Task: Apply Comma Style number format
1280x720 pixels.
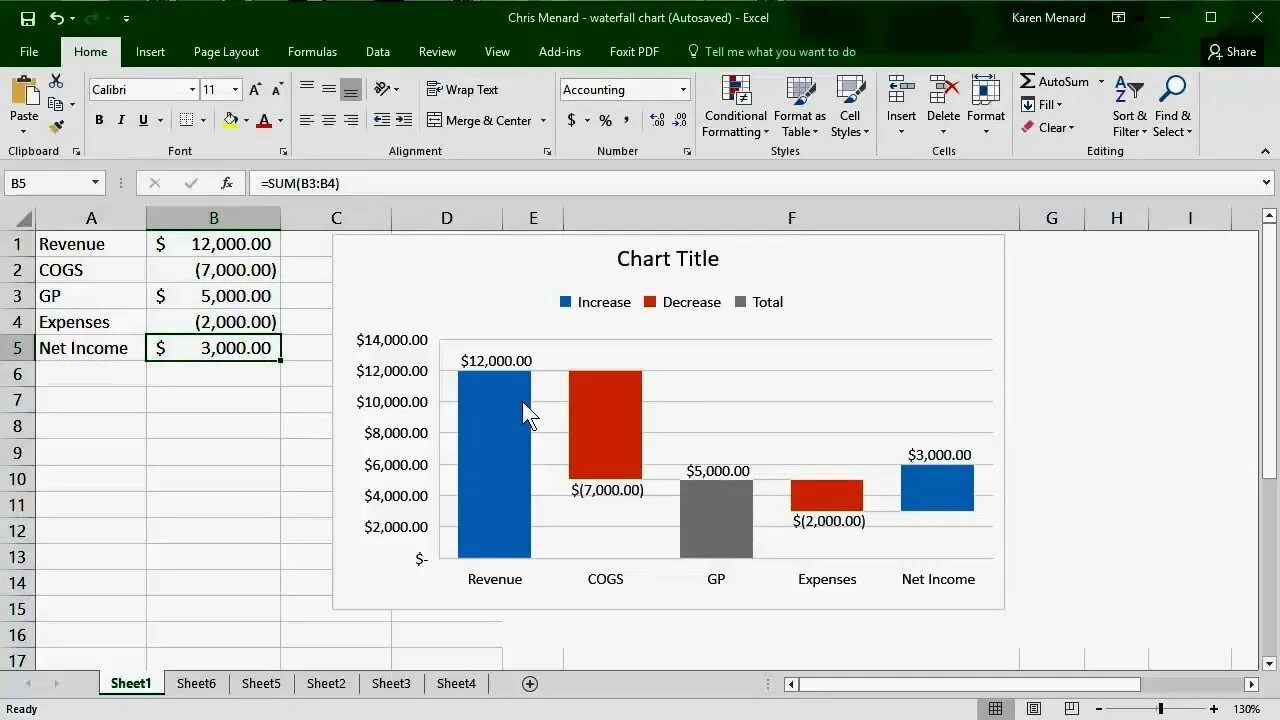Action: (627, 120)
